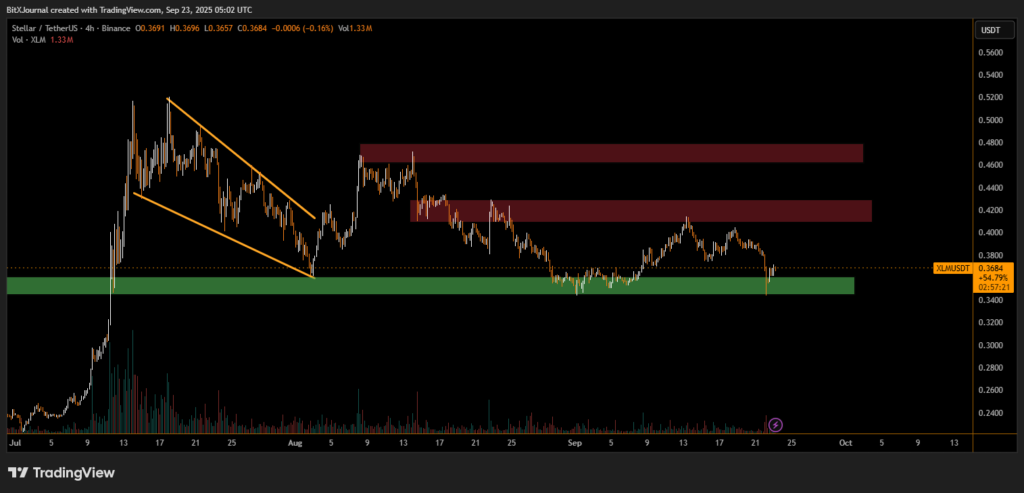The image size is (1024, 493).
Task: Click the Aug label on time axis
Action: (295, 441)
